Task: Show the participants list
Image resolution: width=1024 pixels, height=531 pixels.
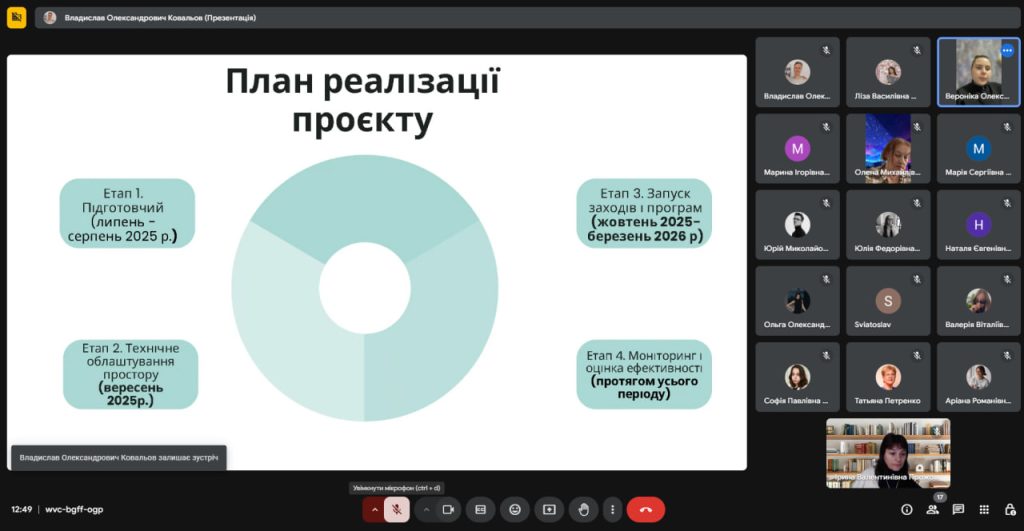Action: (933, 509)
